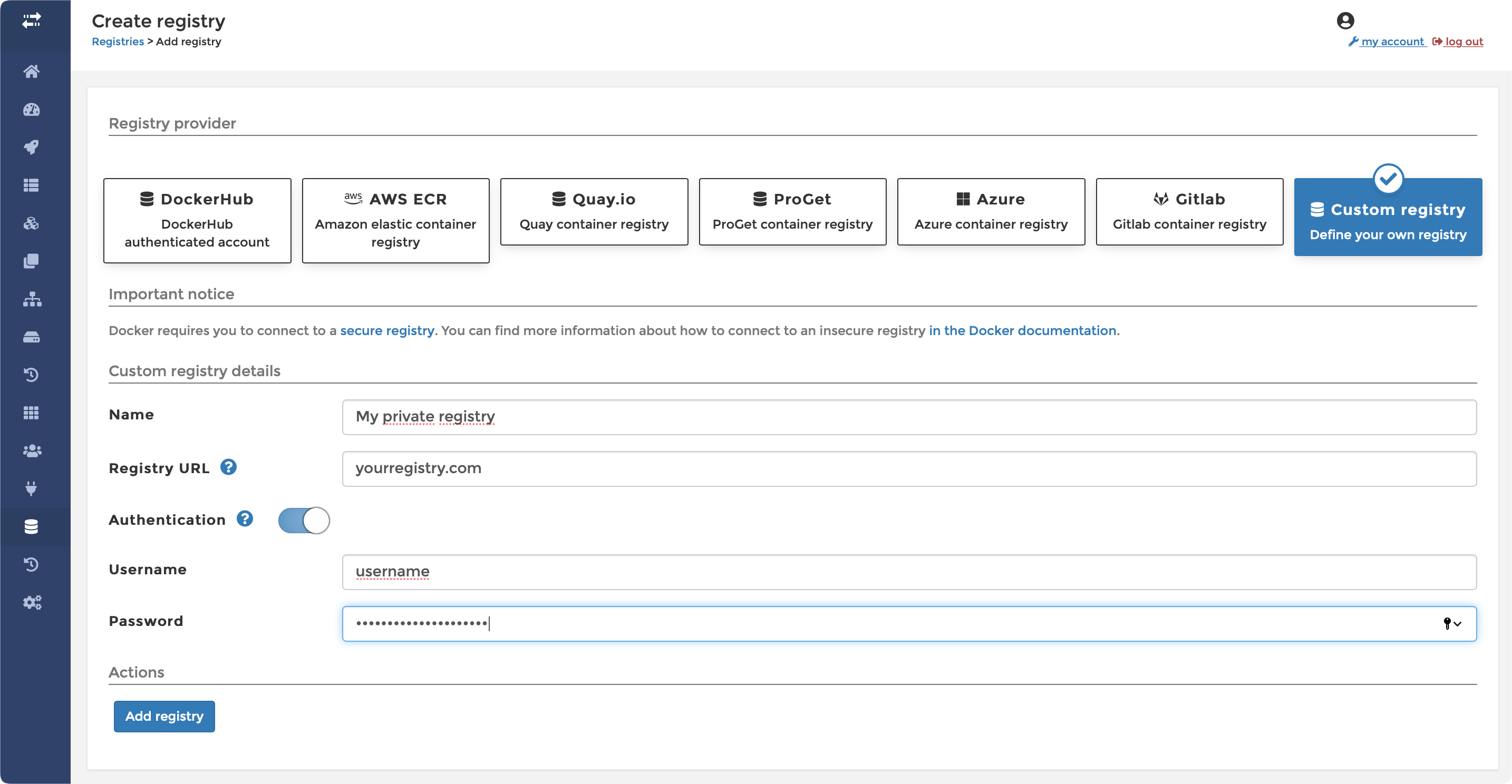Go to Registries breadcrumb link

click(x=118, y=42)
